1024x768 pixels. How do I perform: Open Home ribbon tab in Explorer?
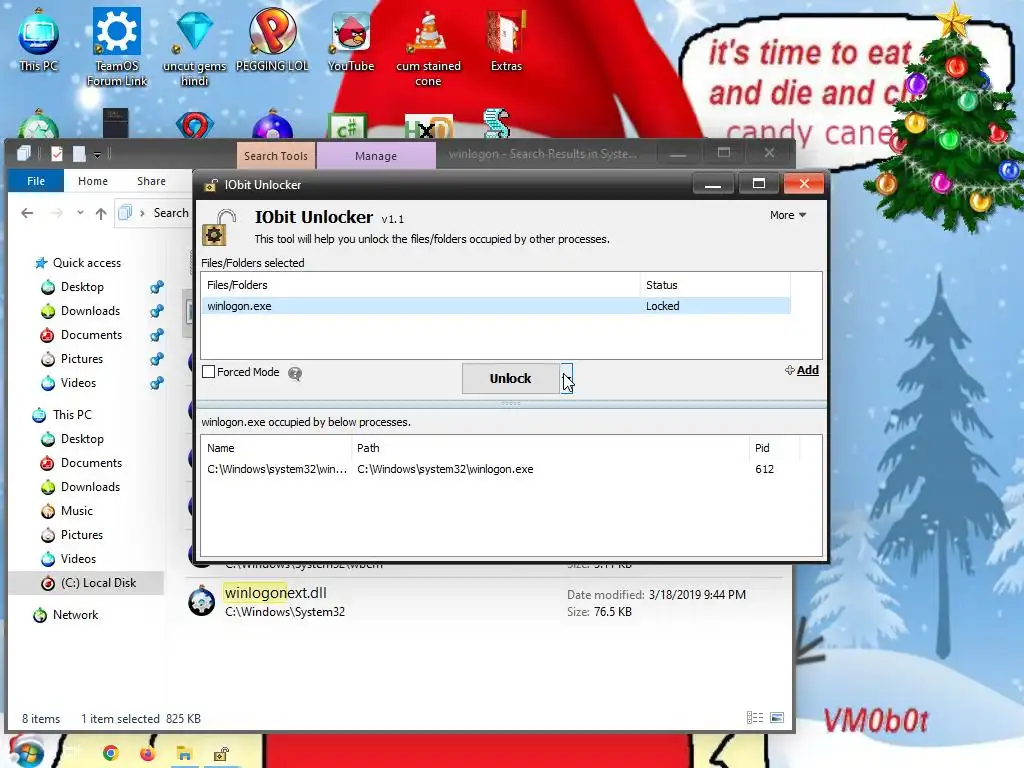tap(93, 181)
